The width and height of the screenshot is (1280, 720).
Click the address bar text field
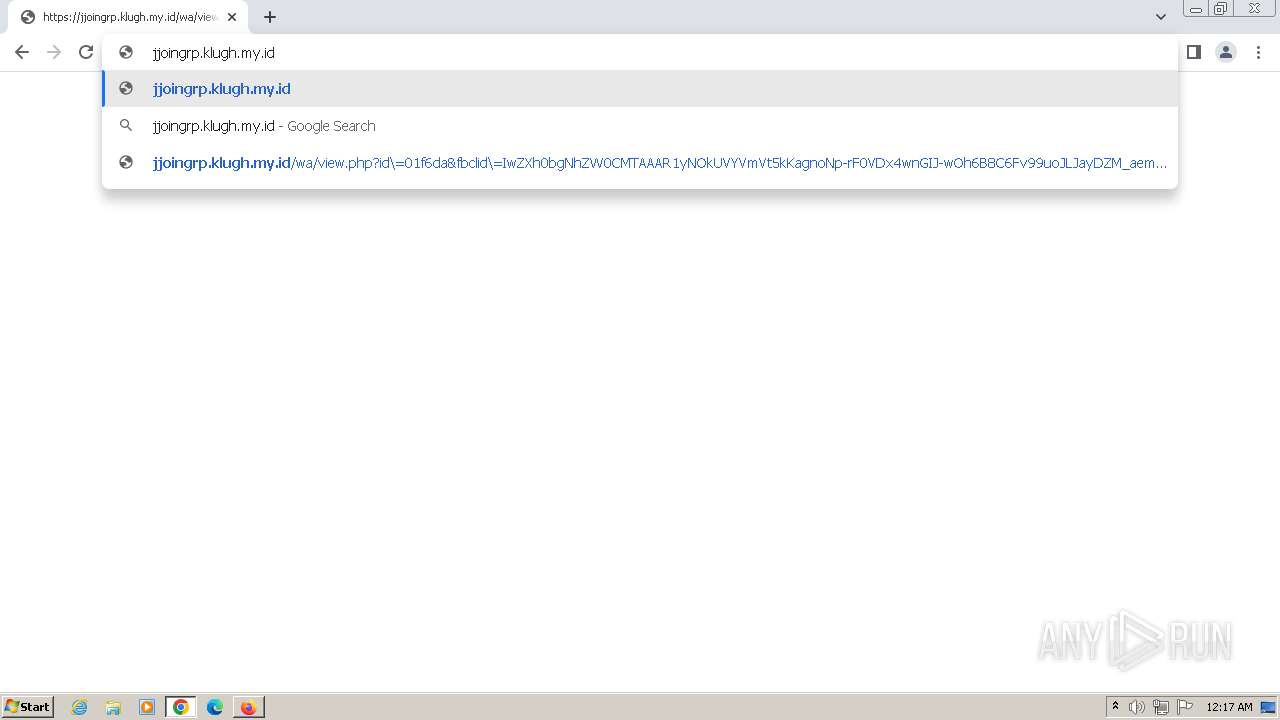click(640, 52)
